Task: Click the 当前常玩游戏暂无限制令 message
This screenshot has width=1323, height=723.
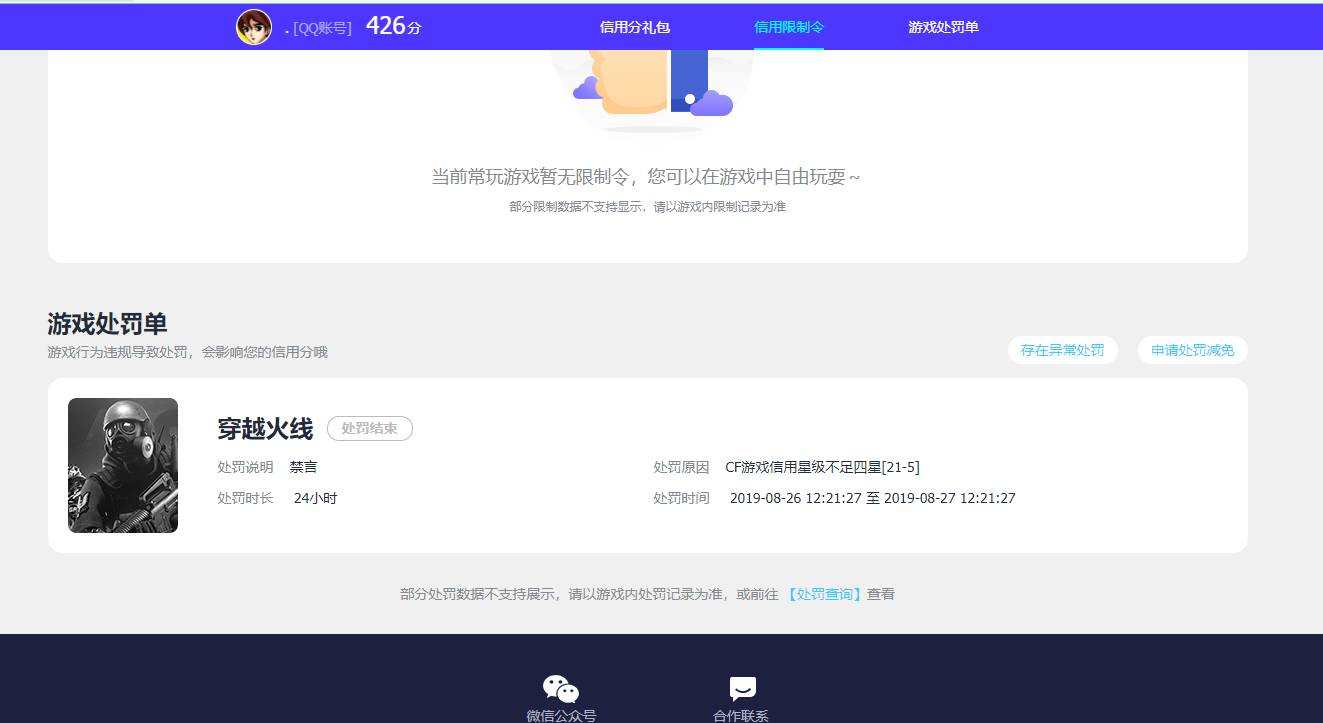Action: pos(645,177)
